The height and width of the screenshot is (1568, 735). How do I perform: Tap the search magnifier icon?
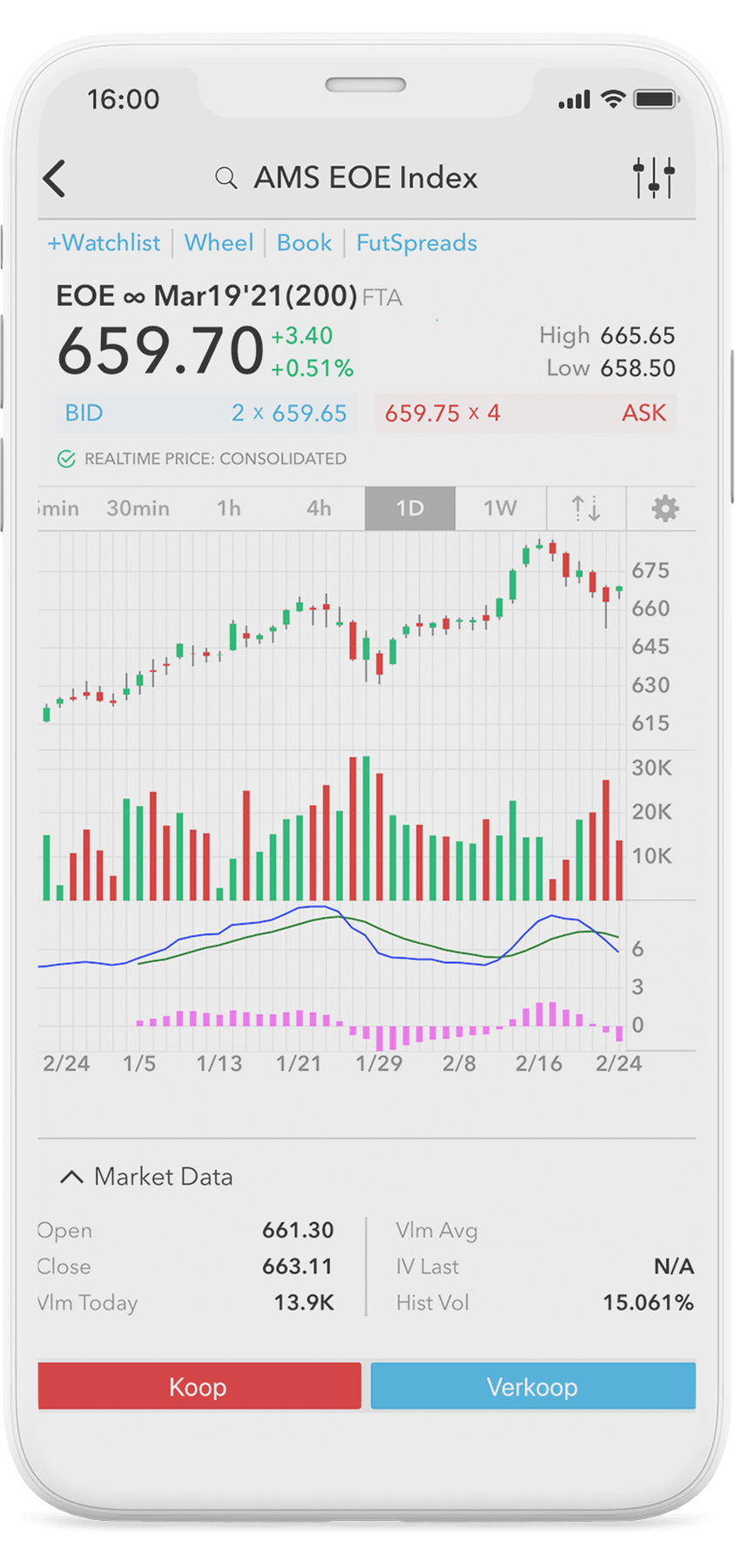[226, 179]
